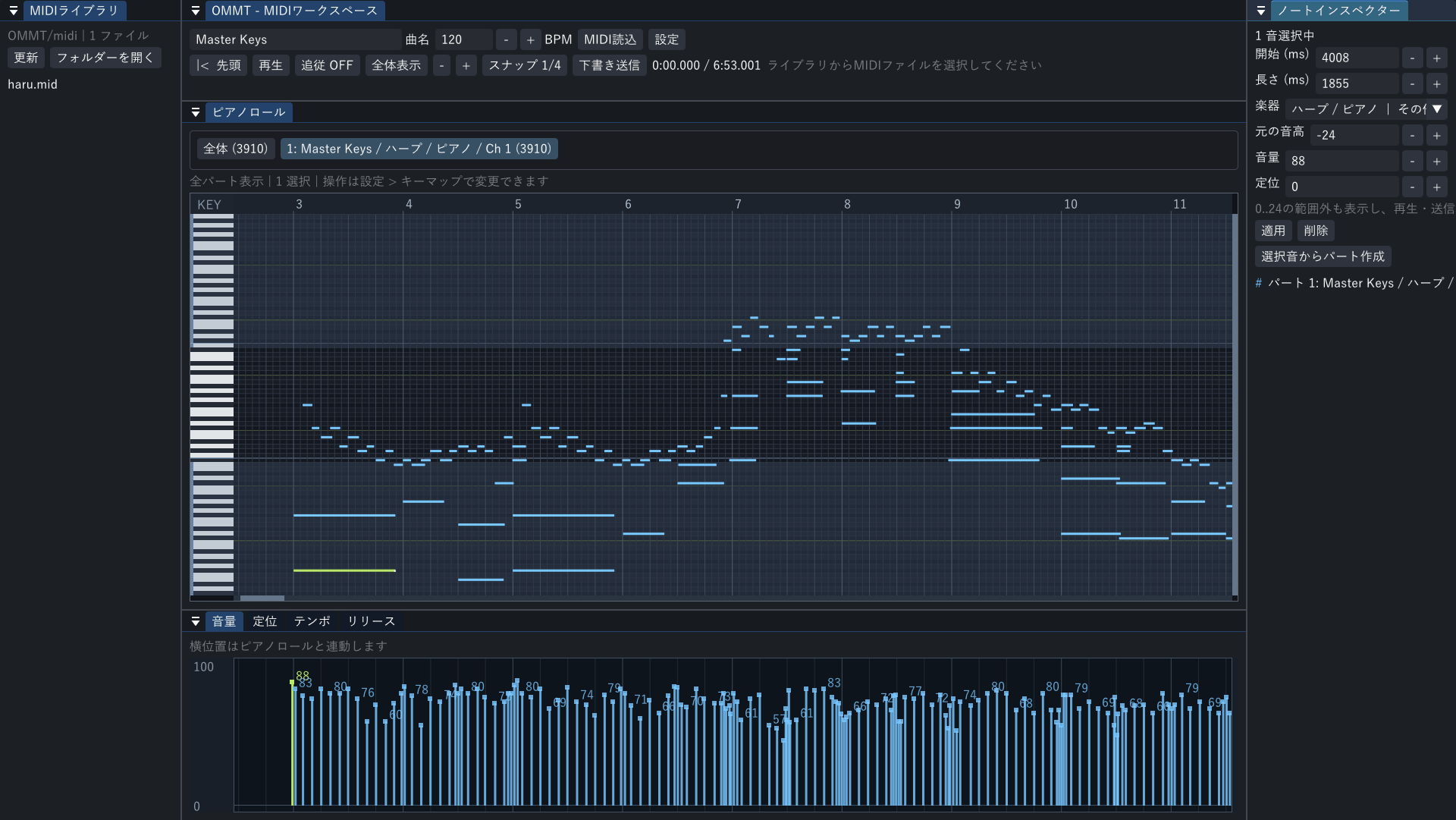Click the MIDI読込 button
The image size is (1456, 820).
point(610,39)
